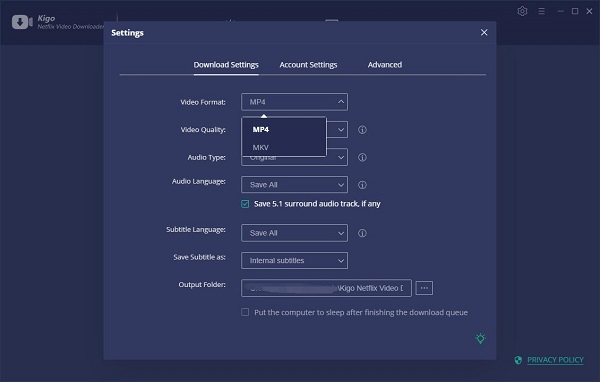
Task: Select MKV from the format list
Action: click(x=284, y=147)
